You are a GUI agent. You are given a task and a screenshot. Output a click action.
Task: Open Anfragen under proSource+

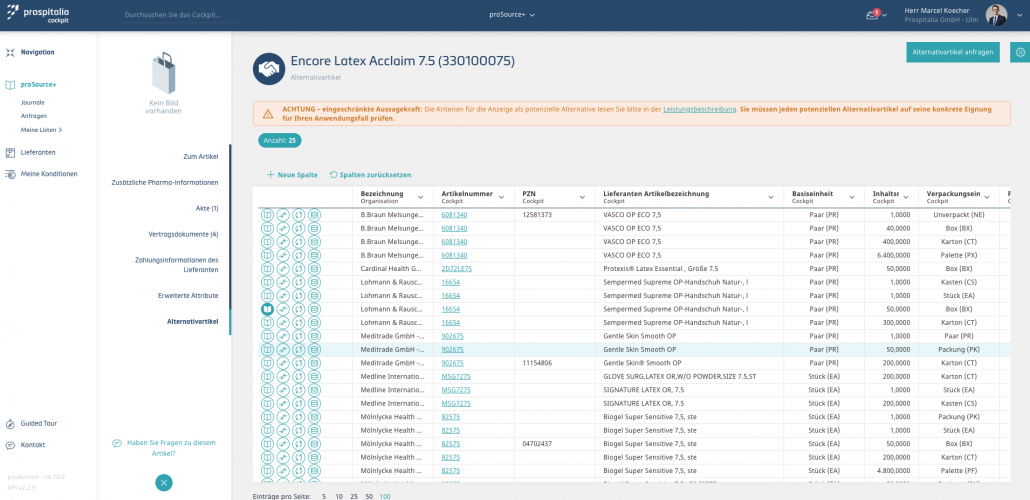[34, 116]
